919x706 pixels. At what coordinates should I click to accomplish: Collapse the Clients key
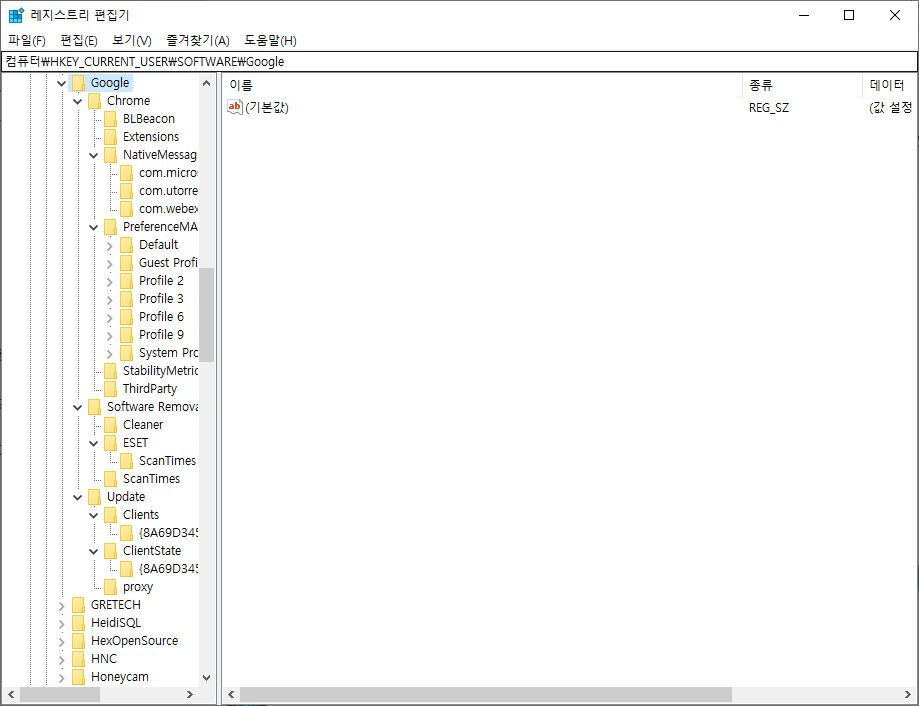click(93, 516)
